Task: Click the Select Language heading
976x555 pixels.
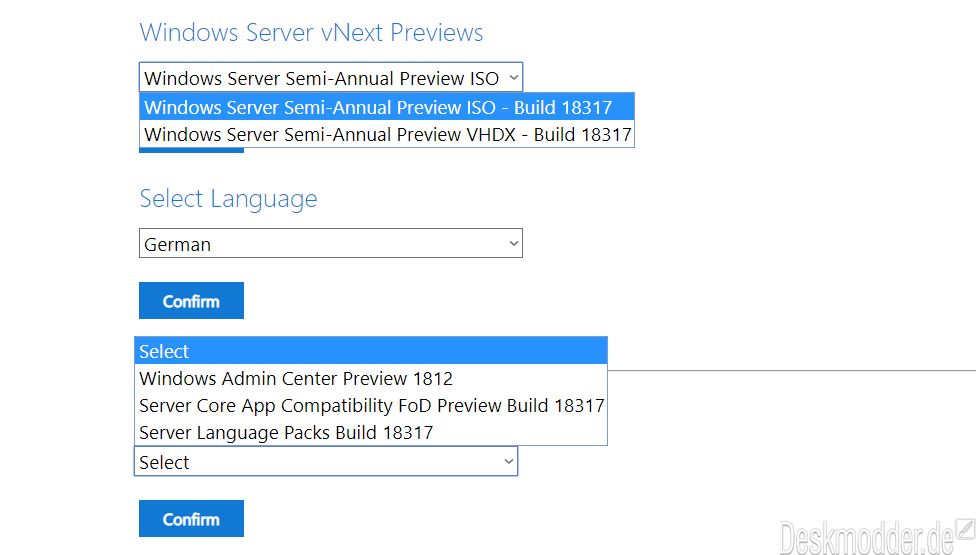Action: pos(228,198)
